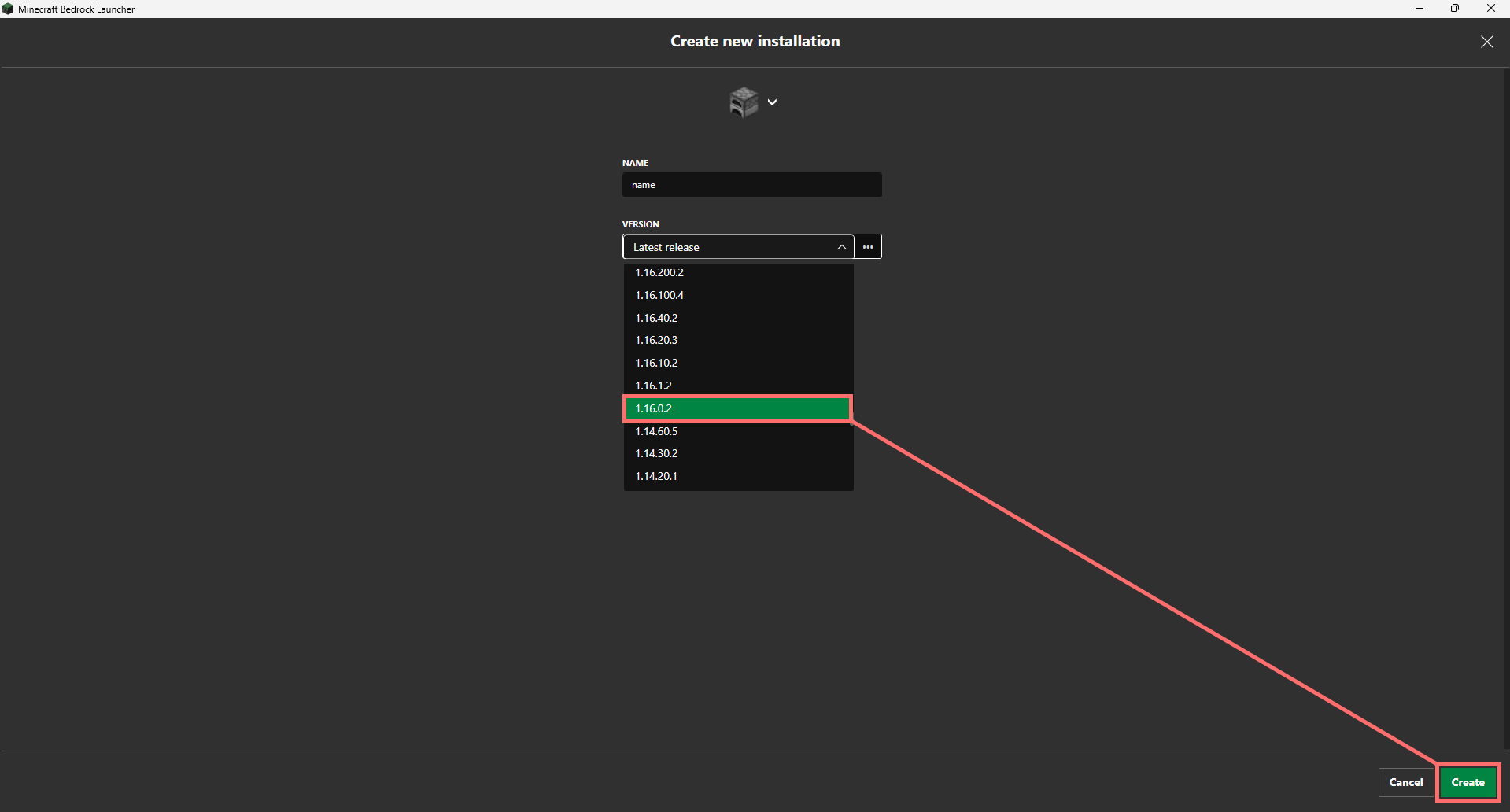Click the green Create button
This screenshot has height=812, width=1510.
tap(1468, 782)
